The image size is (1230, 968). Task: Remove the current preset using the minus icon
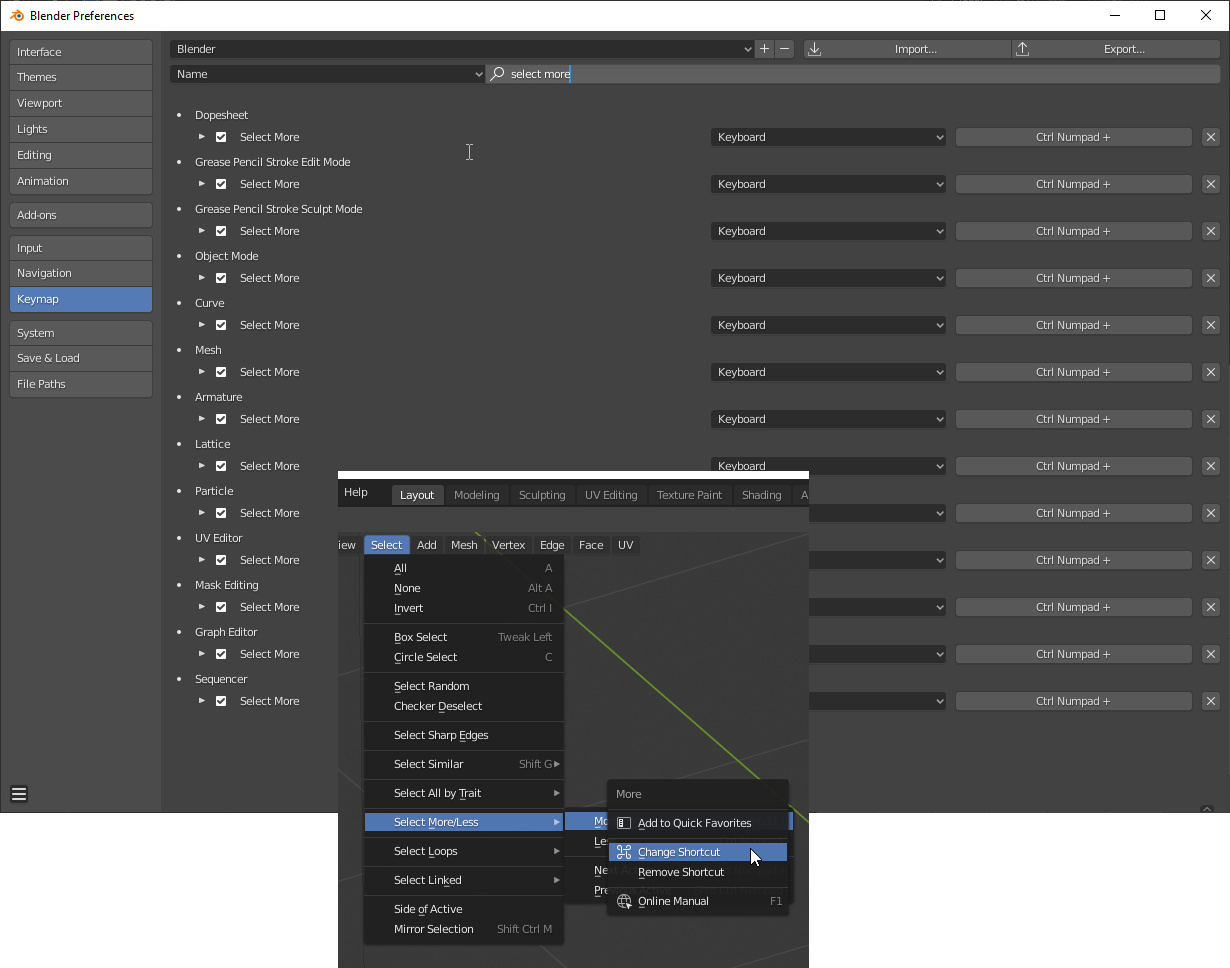[786, 48]
